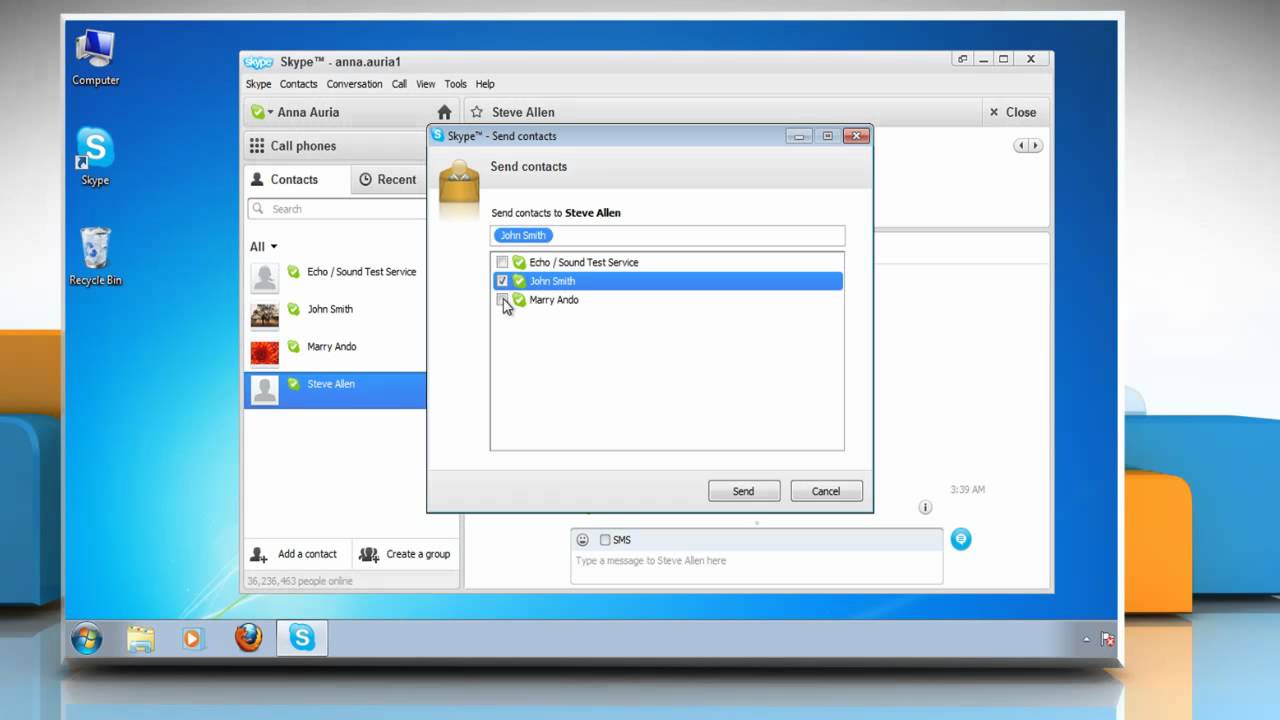The image size is (1280, 720).
Task: Select John Smith in the contact list
Action: point(336,315)
